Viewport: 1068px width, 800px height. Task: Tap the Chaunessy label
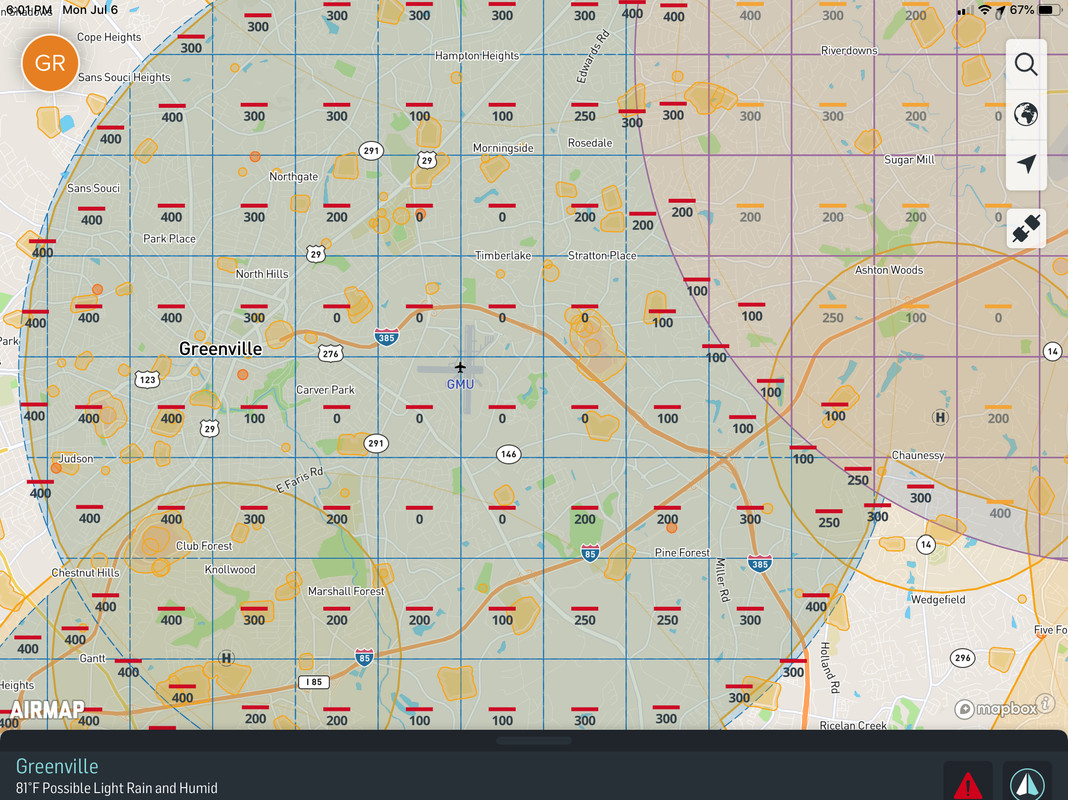[x=917, y=455]
